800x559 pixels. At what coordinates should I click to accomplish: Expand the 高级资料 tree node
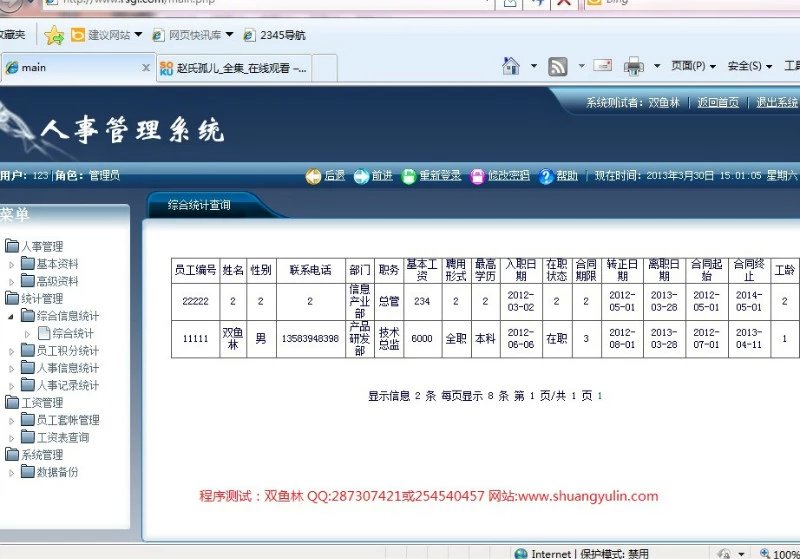click(x=11, y=282)
